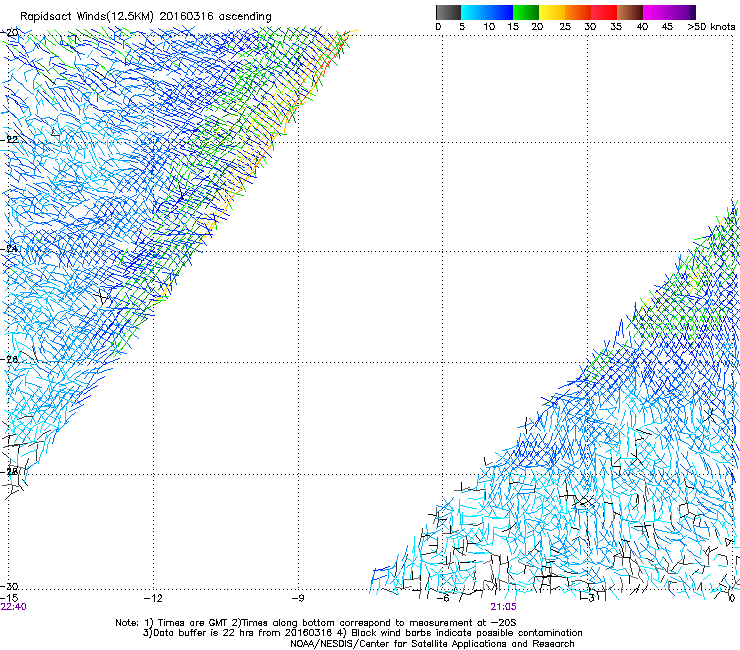The image size is (740, 650).
Task: Click the '-9' longitude axis label
Action: [x=298, y=598]
